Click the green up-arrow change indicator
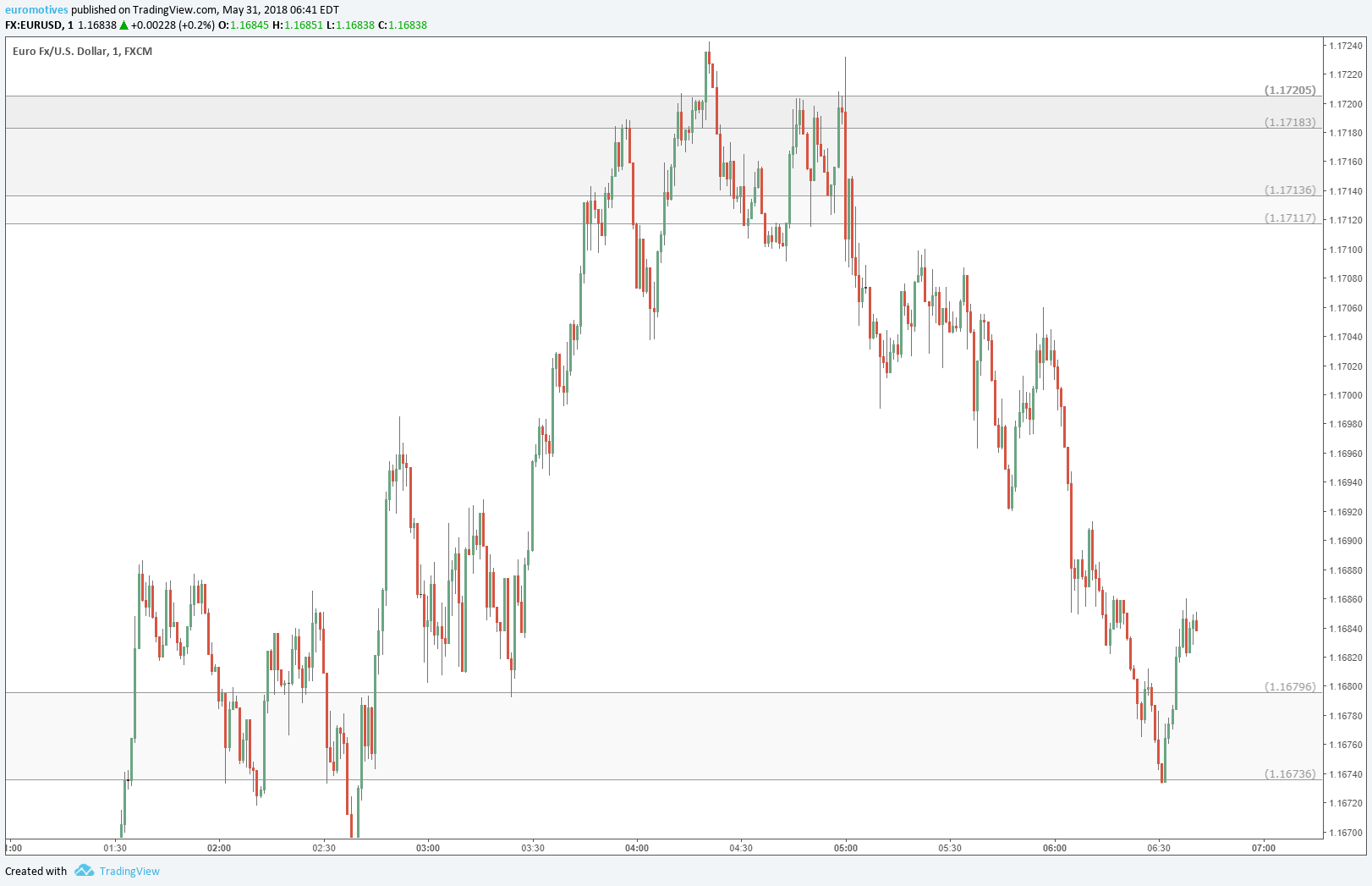Image resolution: width=1372 pixels, height=886 pixels. click(123, 25)
